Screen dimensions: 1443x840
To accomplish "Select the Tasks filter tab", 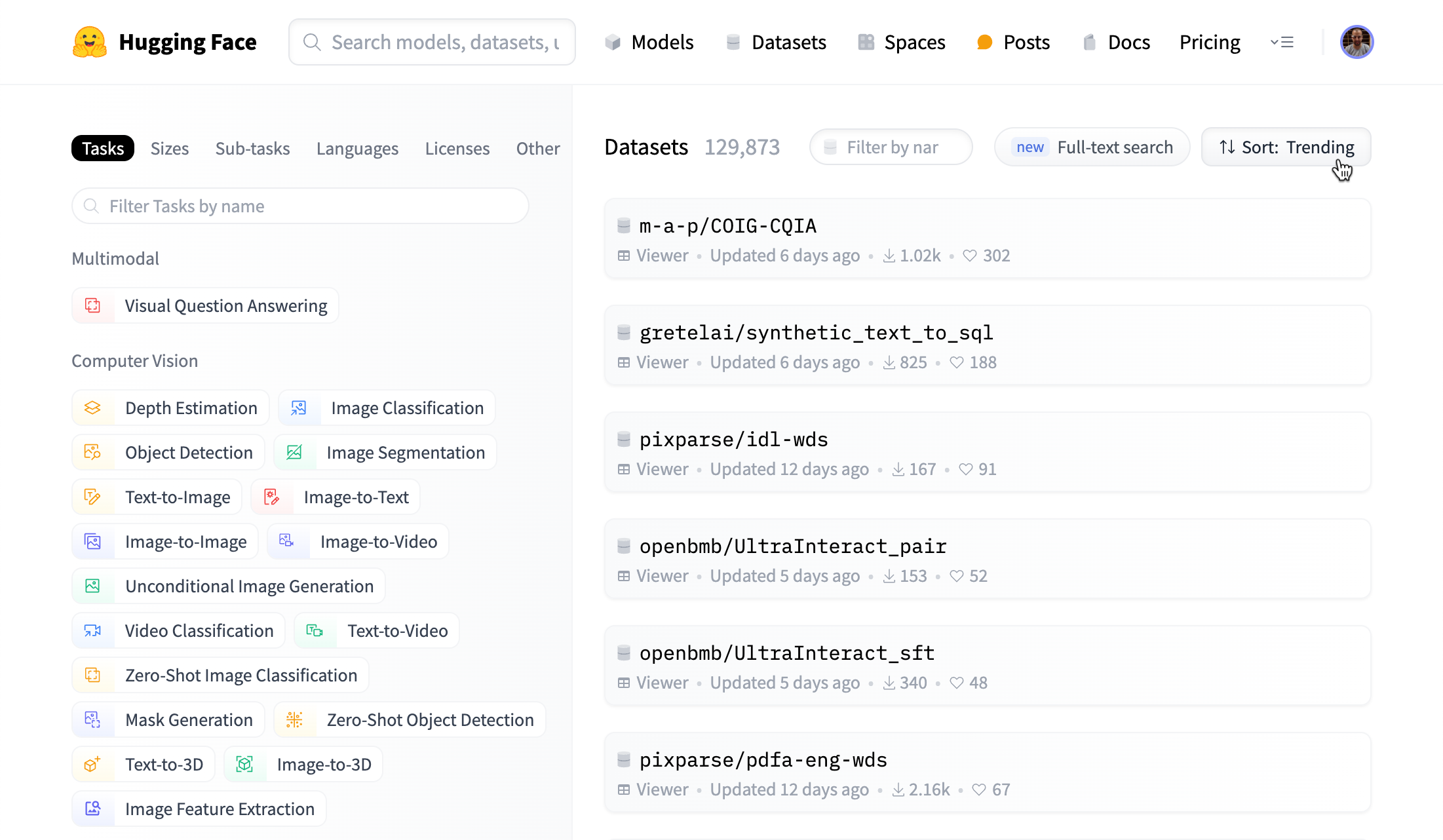I will tap(103, 148).
